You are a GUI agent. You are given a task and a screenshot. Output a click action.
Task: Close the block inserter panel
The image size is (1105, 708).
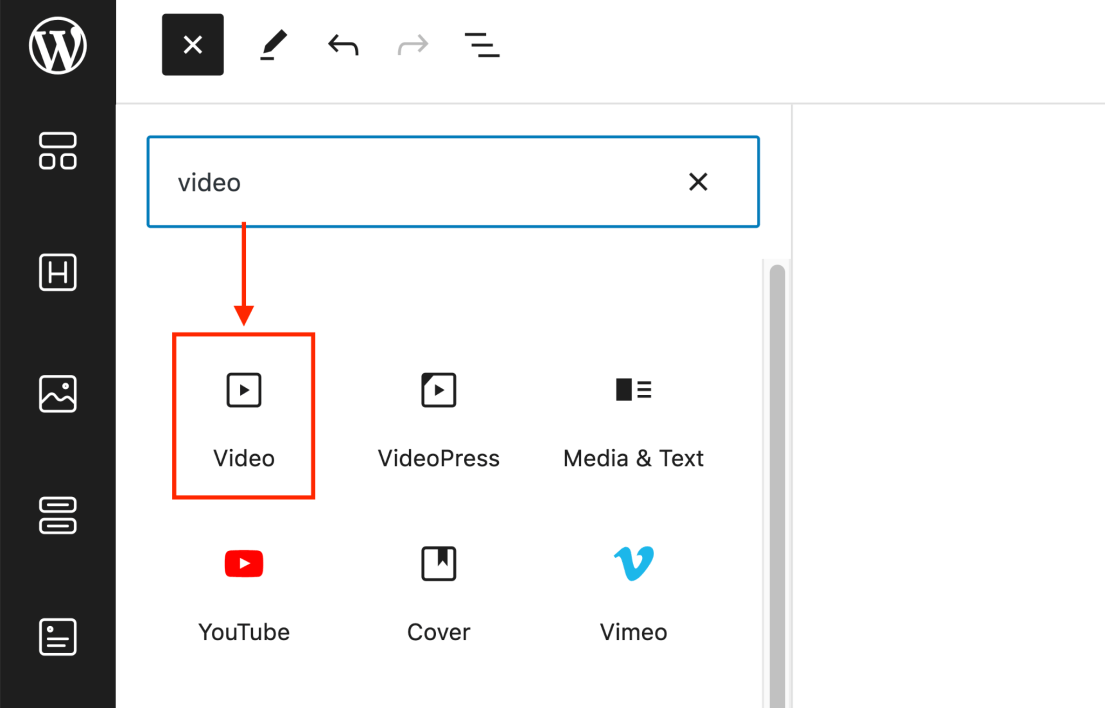tap(192, 45)
